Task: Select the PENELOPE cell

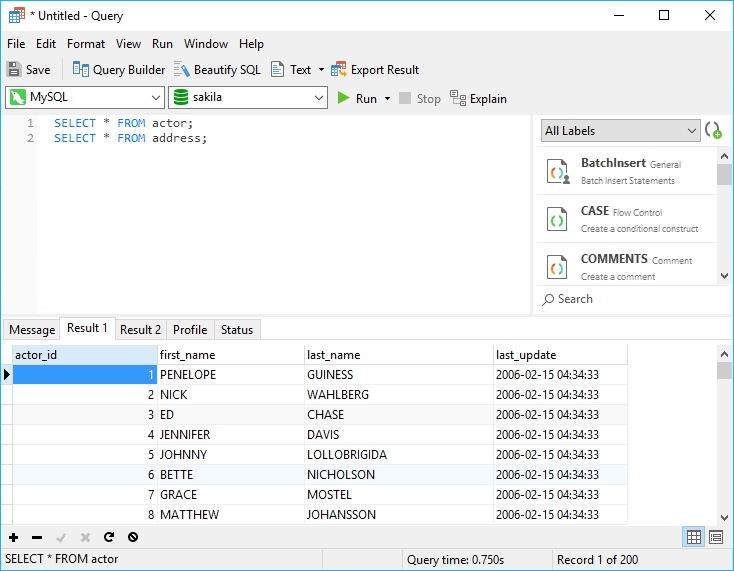Action: [231, 375]
